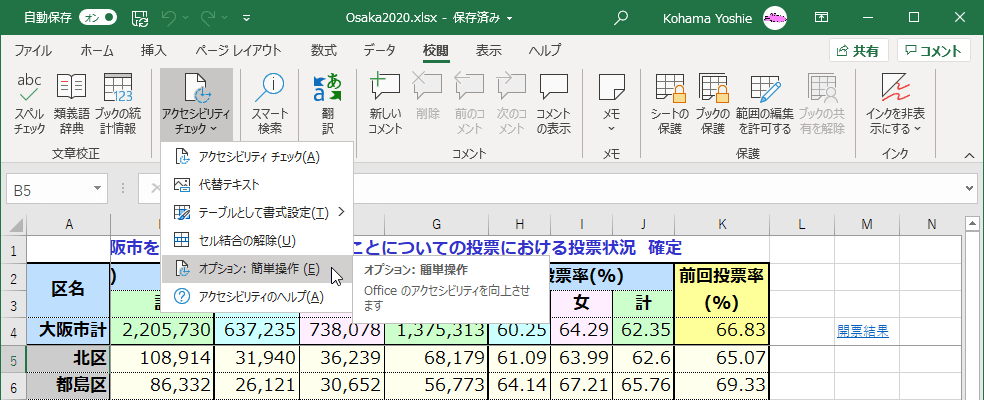
Task: Expand the formula bar chevron
Action: (x=971, y=189)
